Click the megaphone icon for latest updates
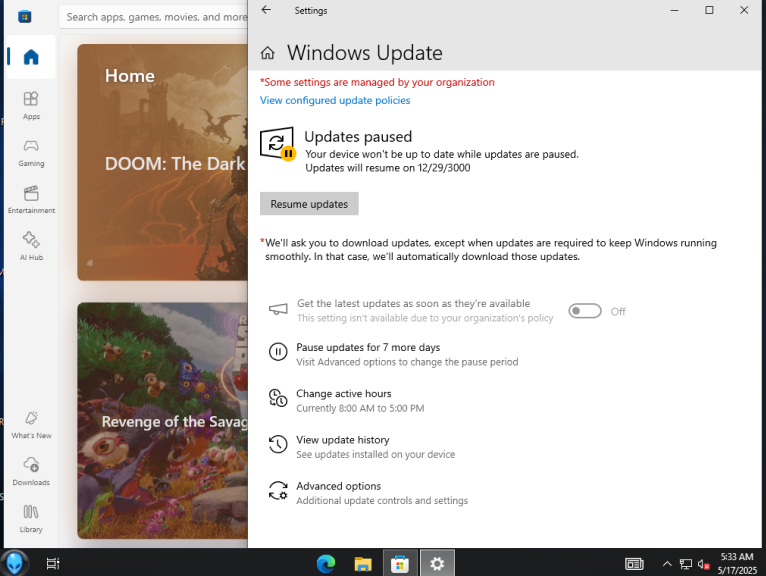This screenshot has width=766, height=576. click(x=278, y=309)
